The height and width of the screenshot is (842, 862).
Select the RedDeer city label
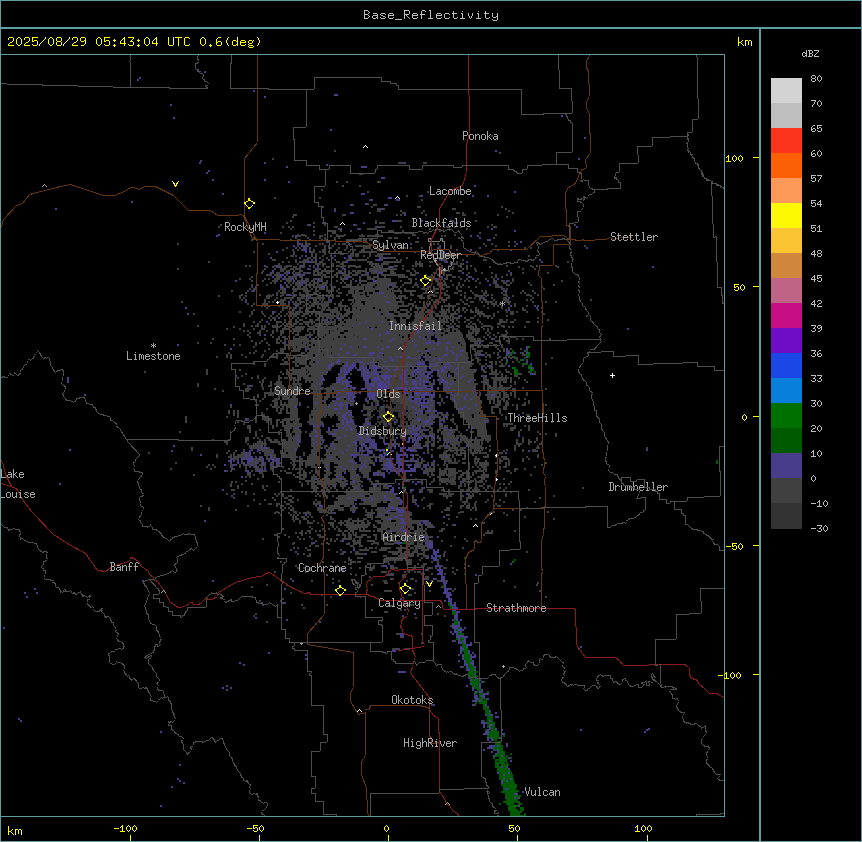441,255
